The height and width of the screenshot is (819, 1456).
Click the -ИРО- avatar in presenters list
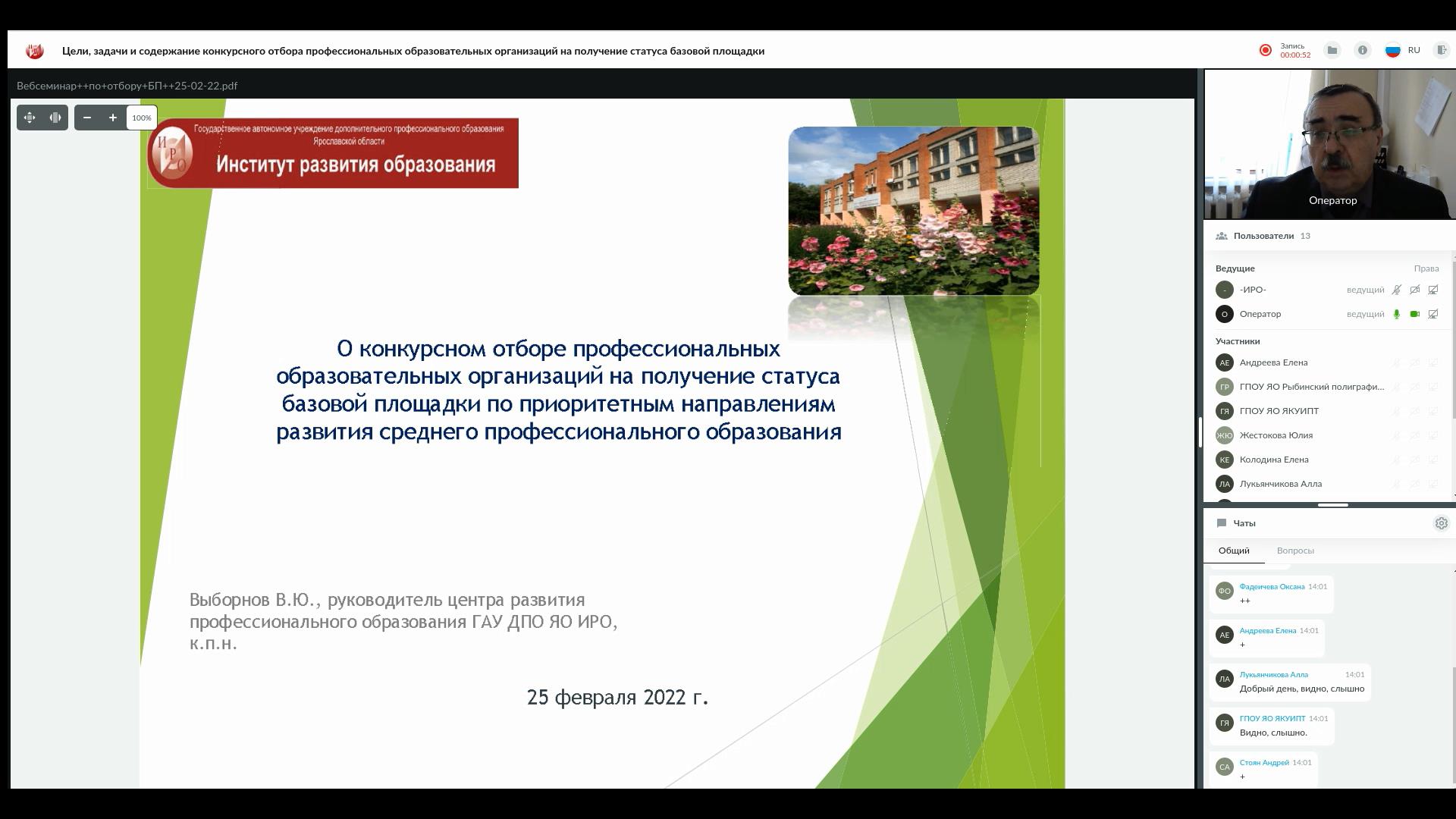1224,290
